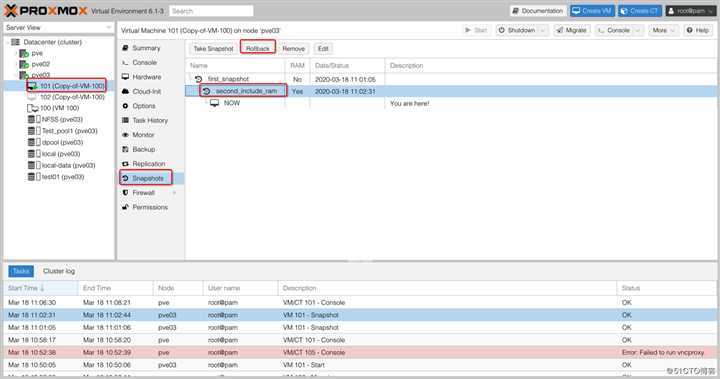Viewport: 720px width, 379px height.
Task: Click the 100 (VM 100) template icon
Action: pyautogui.click(x=33, y=108)
